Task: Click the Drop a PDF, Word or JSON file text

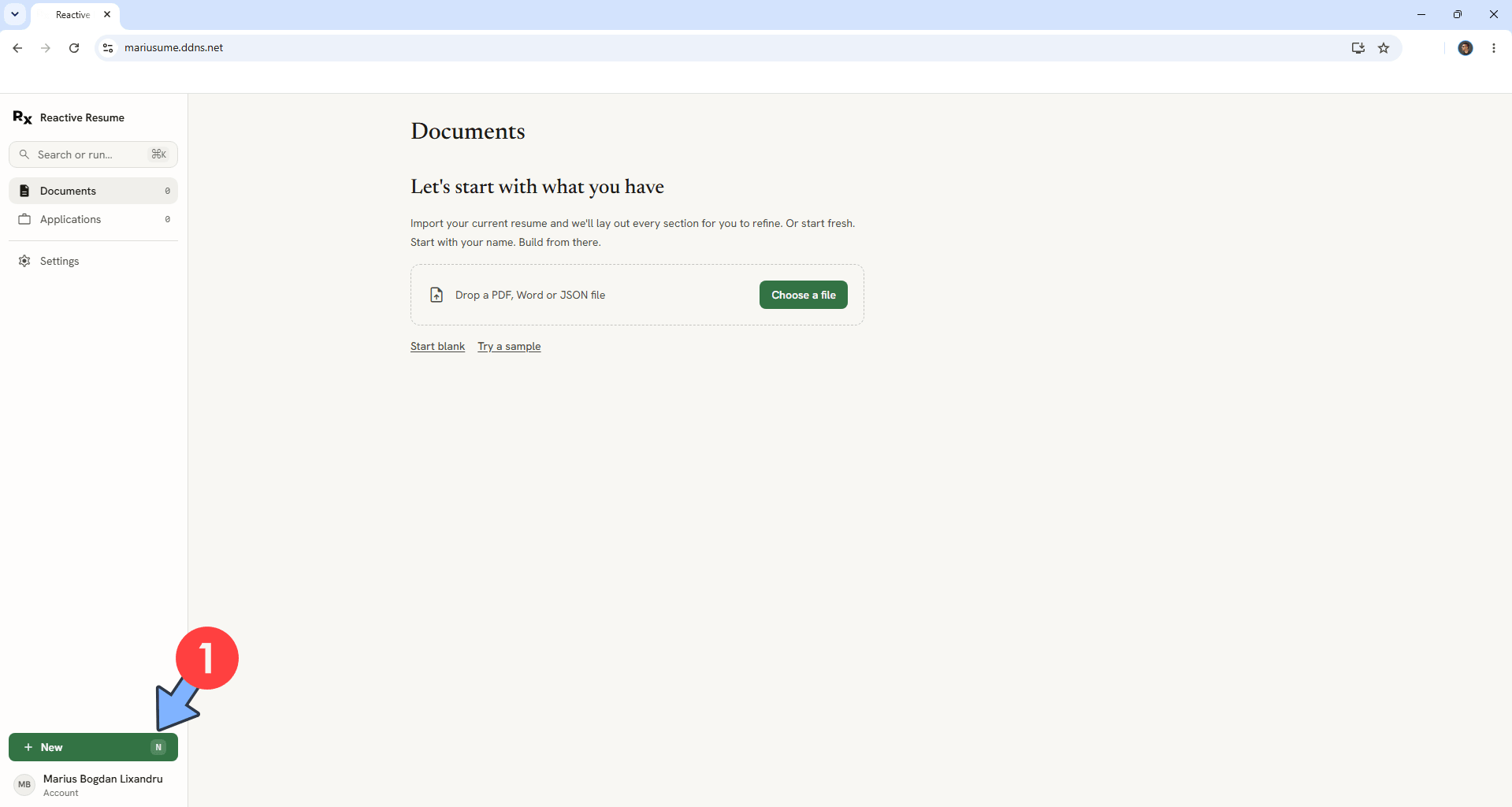Action: 530,295
